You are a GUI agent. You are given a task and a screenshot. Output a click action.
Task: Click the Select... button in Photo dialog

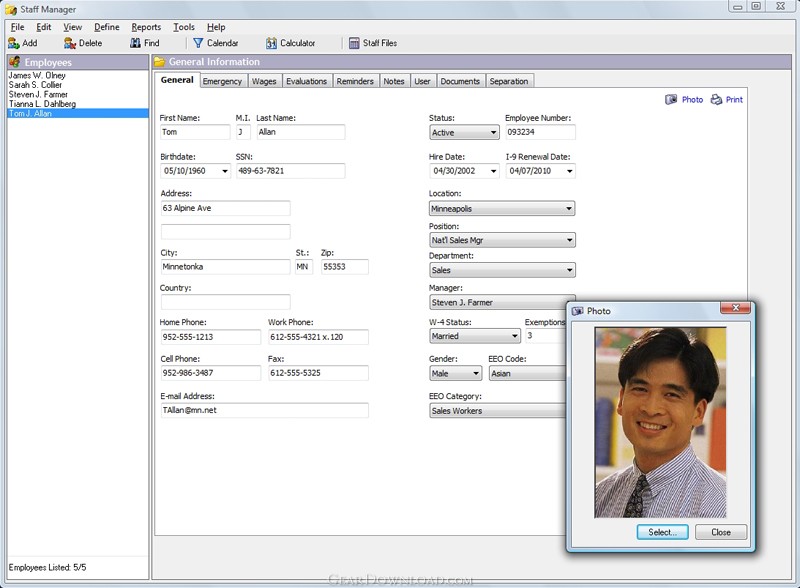point(662,532)
